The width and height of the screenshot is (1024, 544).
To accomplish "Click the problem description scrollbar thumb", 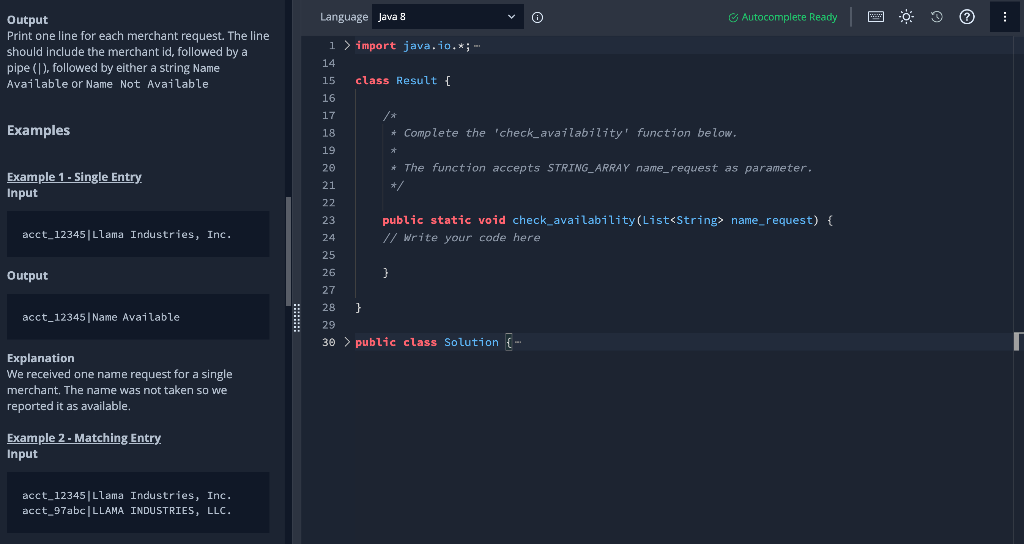I will [x=288, y=251].
